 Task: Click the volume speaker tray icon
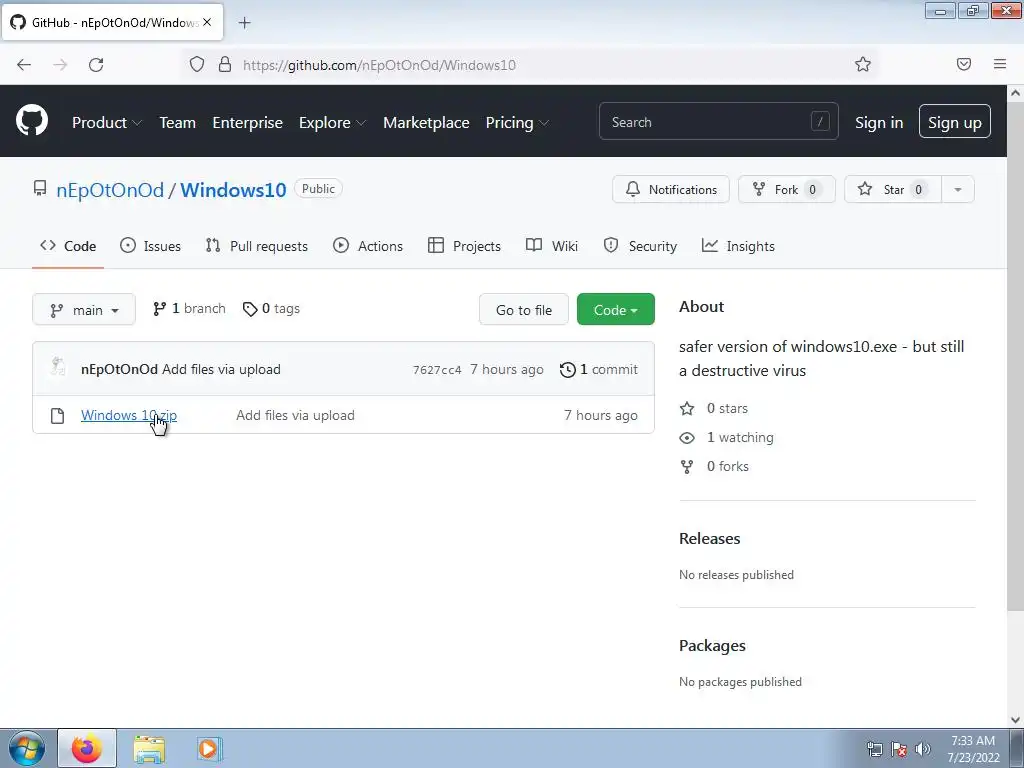tap(923, 749)
